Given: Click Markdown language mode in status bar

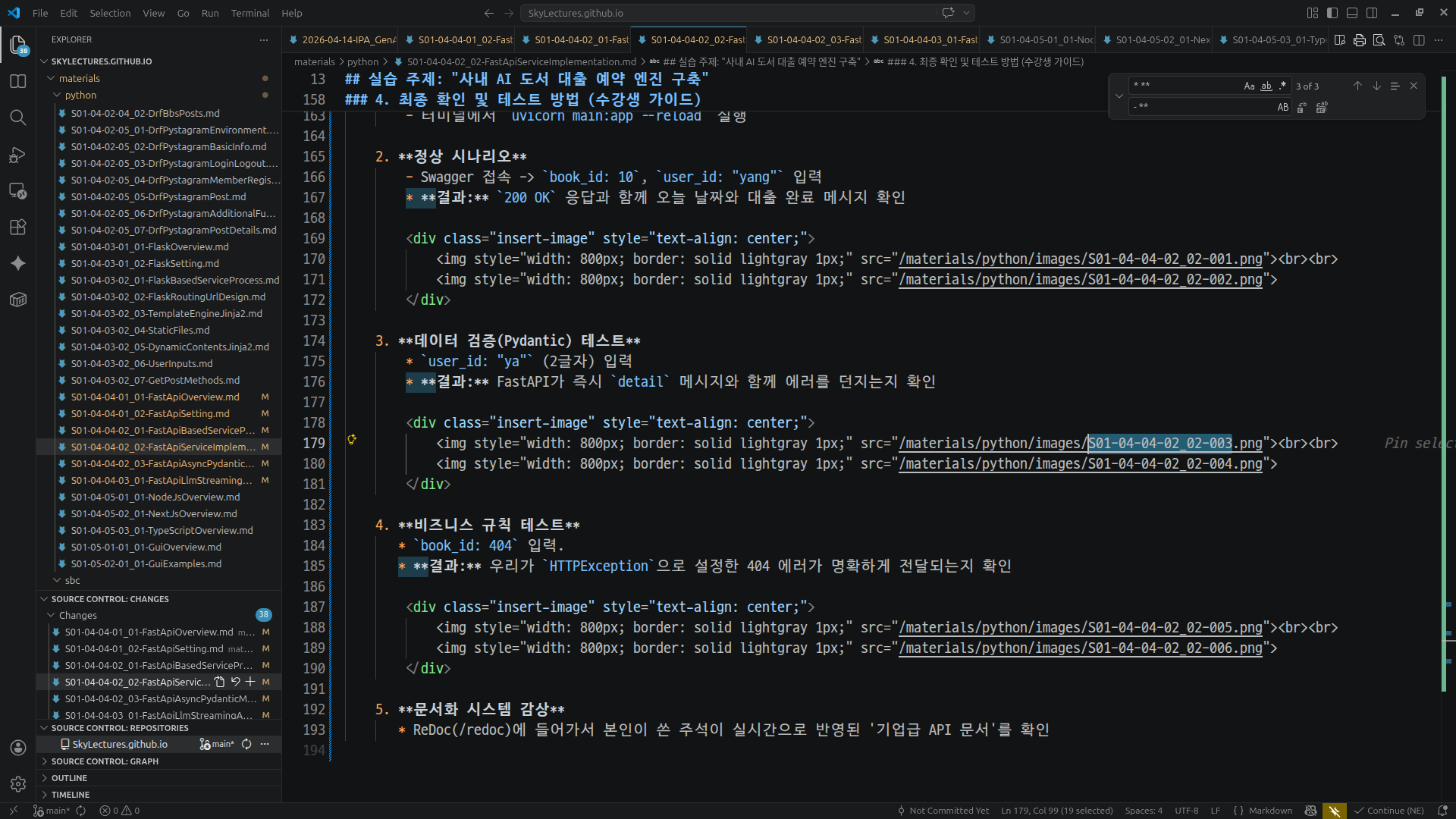Looking at the screenshot, I should click(1270, 811).
